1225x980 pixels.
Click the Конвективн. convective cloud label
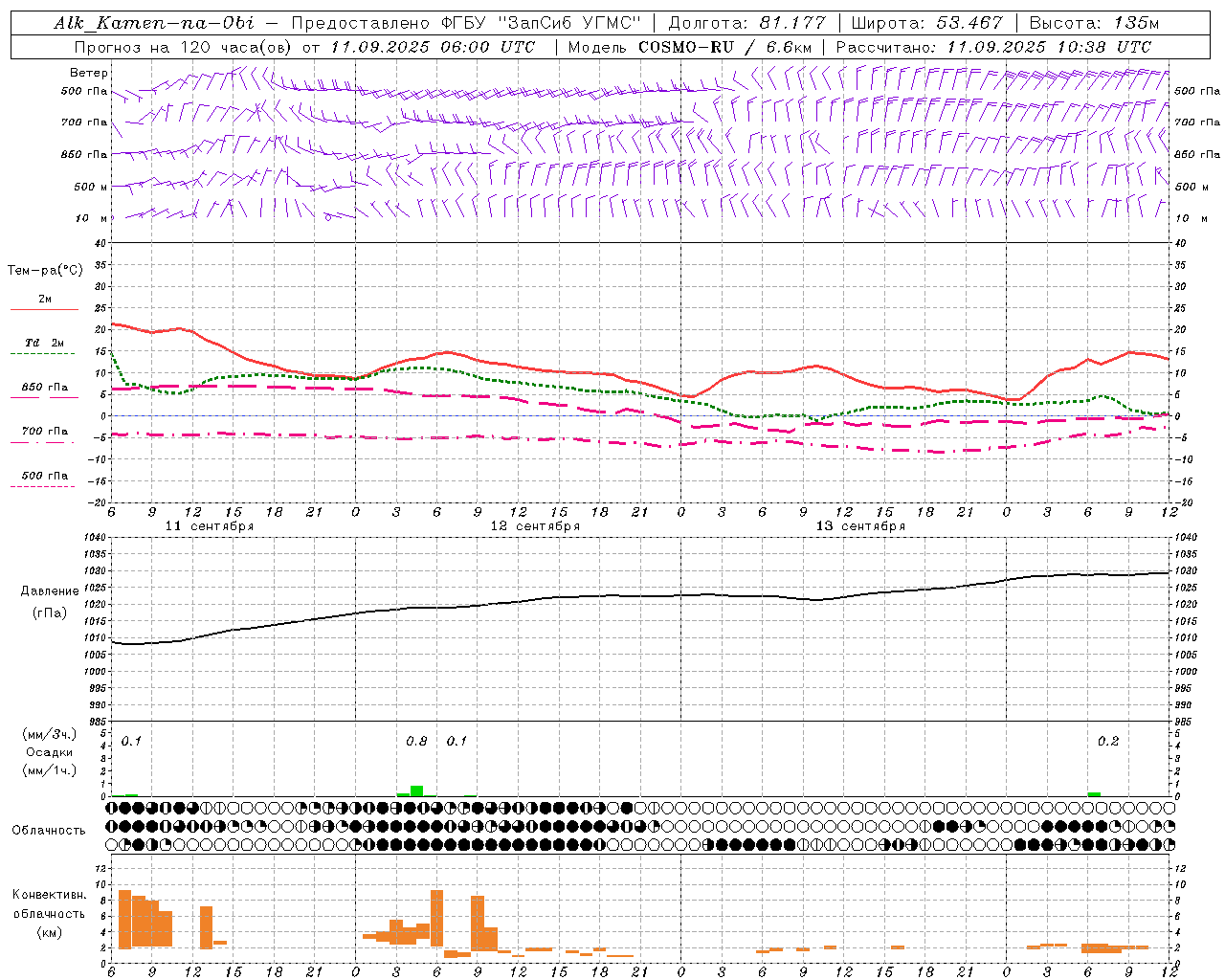click(50, 895)
